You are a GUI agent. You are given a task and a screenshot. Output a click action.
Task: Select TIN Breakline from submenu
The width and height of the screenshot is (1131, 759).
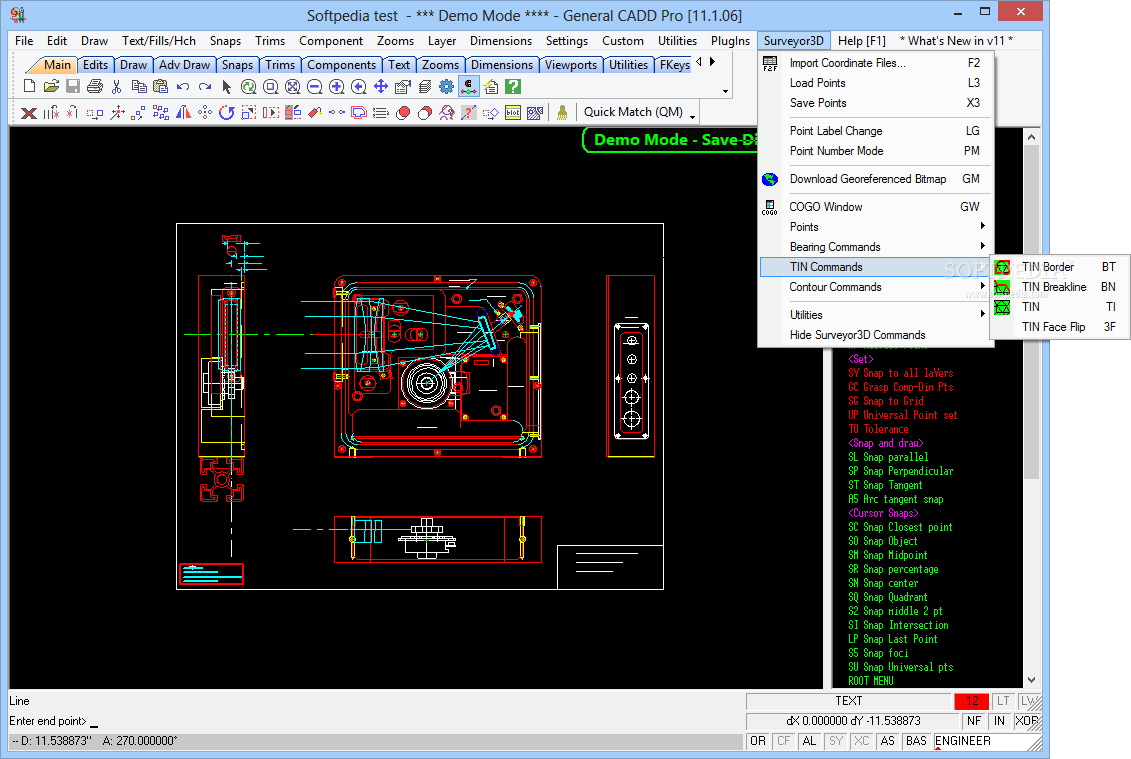(1054, 287)
